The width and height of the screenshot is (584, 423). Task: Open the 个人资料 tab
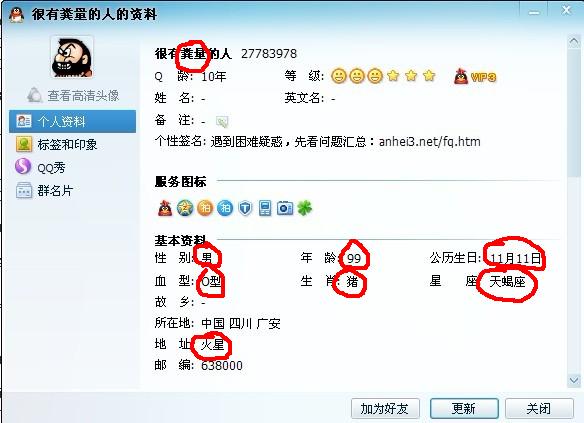[x=73, y=121]
